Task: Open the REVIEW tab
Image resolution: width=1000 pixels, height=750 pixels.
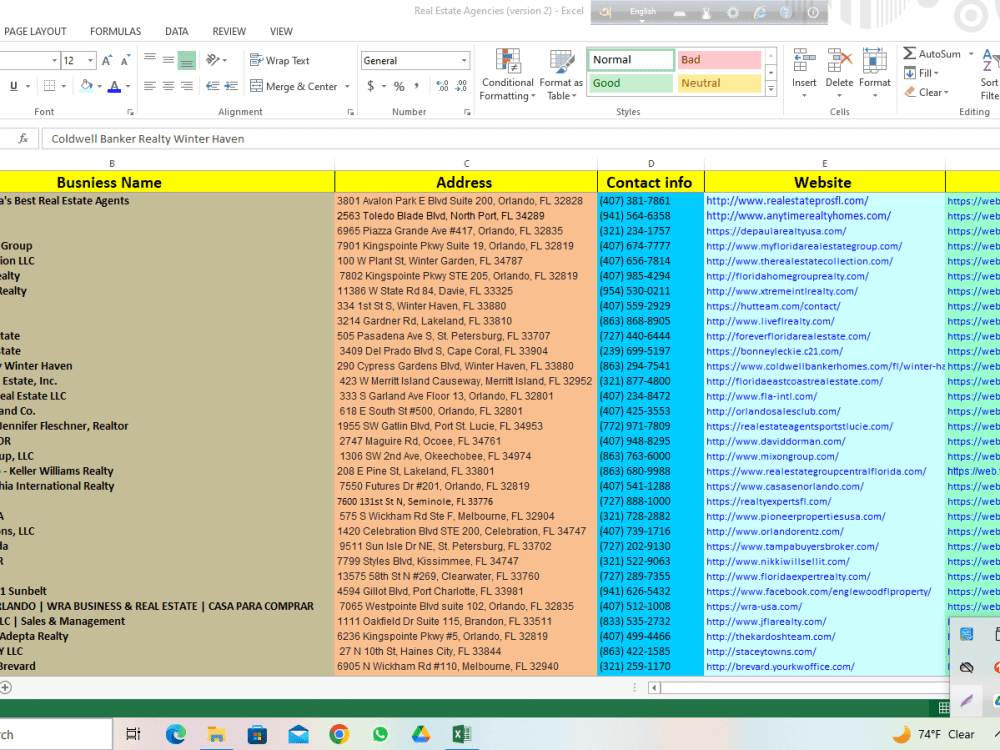Action: (229, 31)
